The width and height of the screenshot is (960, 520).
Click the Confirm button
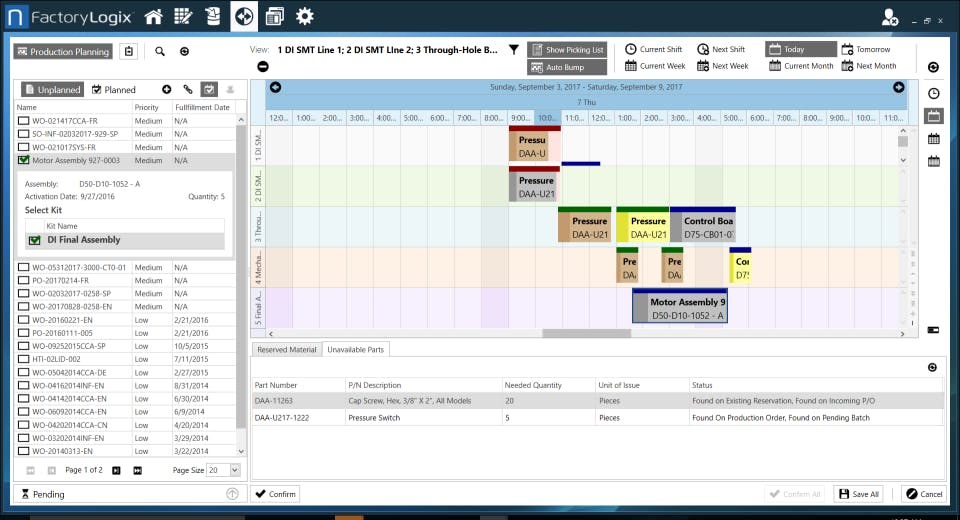point(276,494)
